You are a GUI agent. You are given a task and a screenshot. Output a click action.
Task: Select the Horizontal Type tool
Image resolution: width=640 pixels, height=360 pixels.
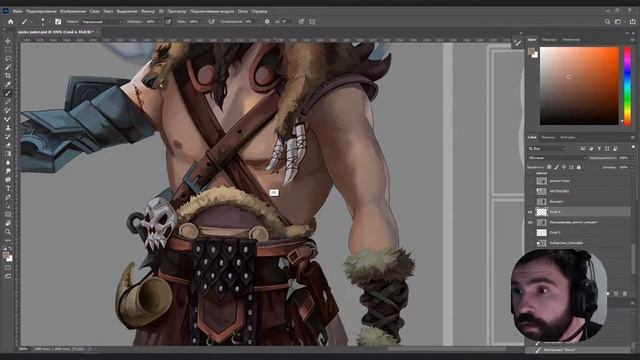pos(8,189)
